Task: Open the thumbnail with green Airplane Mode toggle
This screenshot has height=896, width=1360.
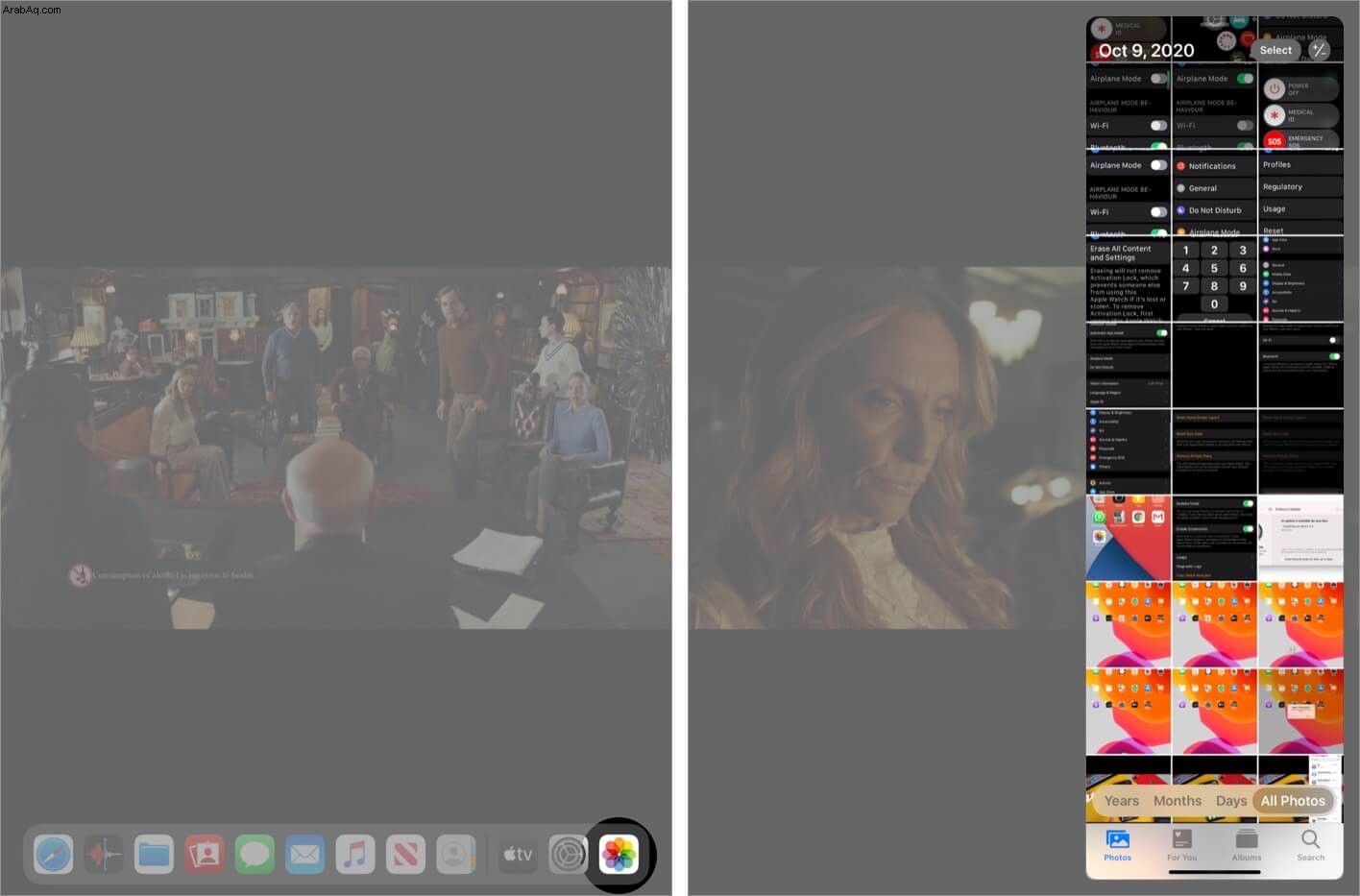Action: pyautogui.click(x=1214, y=106)
